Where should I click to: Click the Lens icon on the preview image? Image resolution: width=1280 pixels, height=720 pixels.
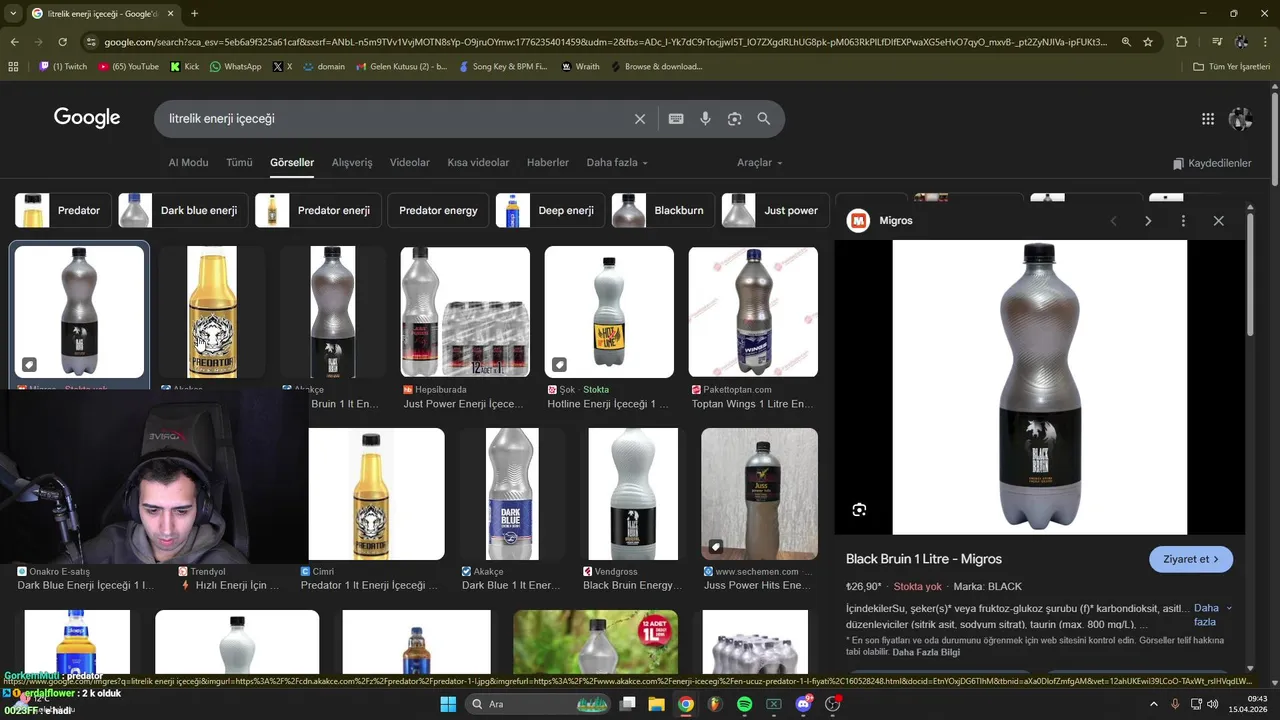pyautogui.click(x=859, y=510)
